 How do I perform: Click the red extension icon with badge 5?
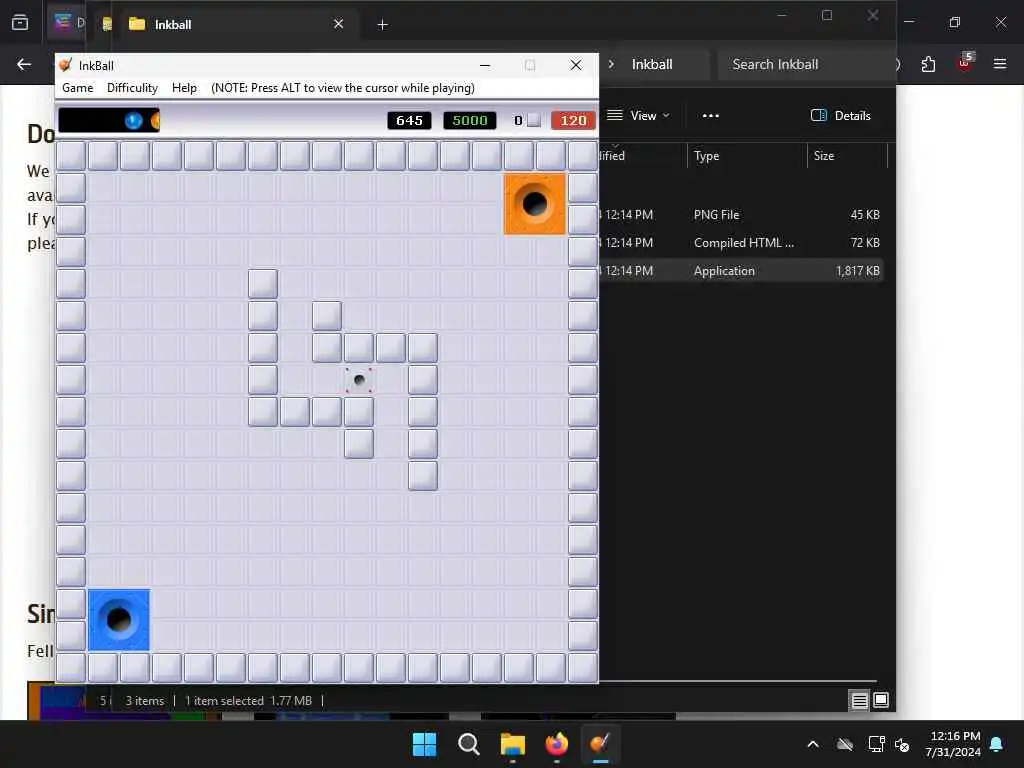pos(965,63)
